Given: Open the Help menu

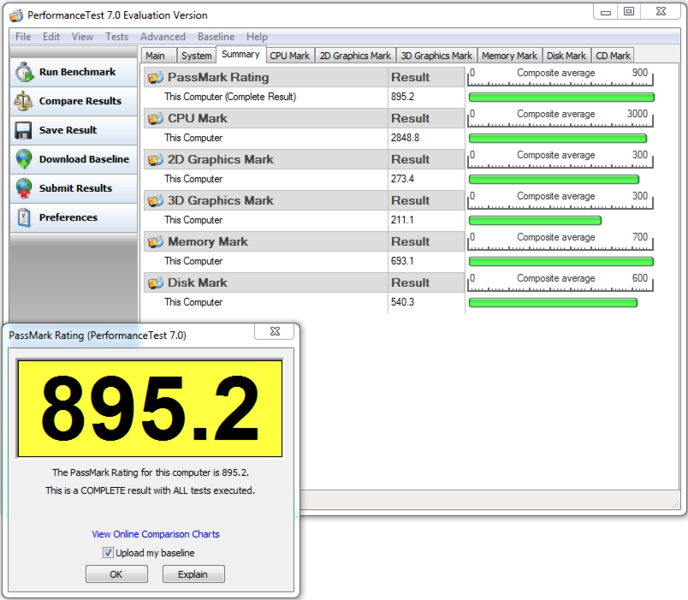Looking at the screenshot, I should 257,37.
